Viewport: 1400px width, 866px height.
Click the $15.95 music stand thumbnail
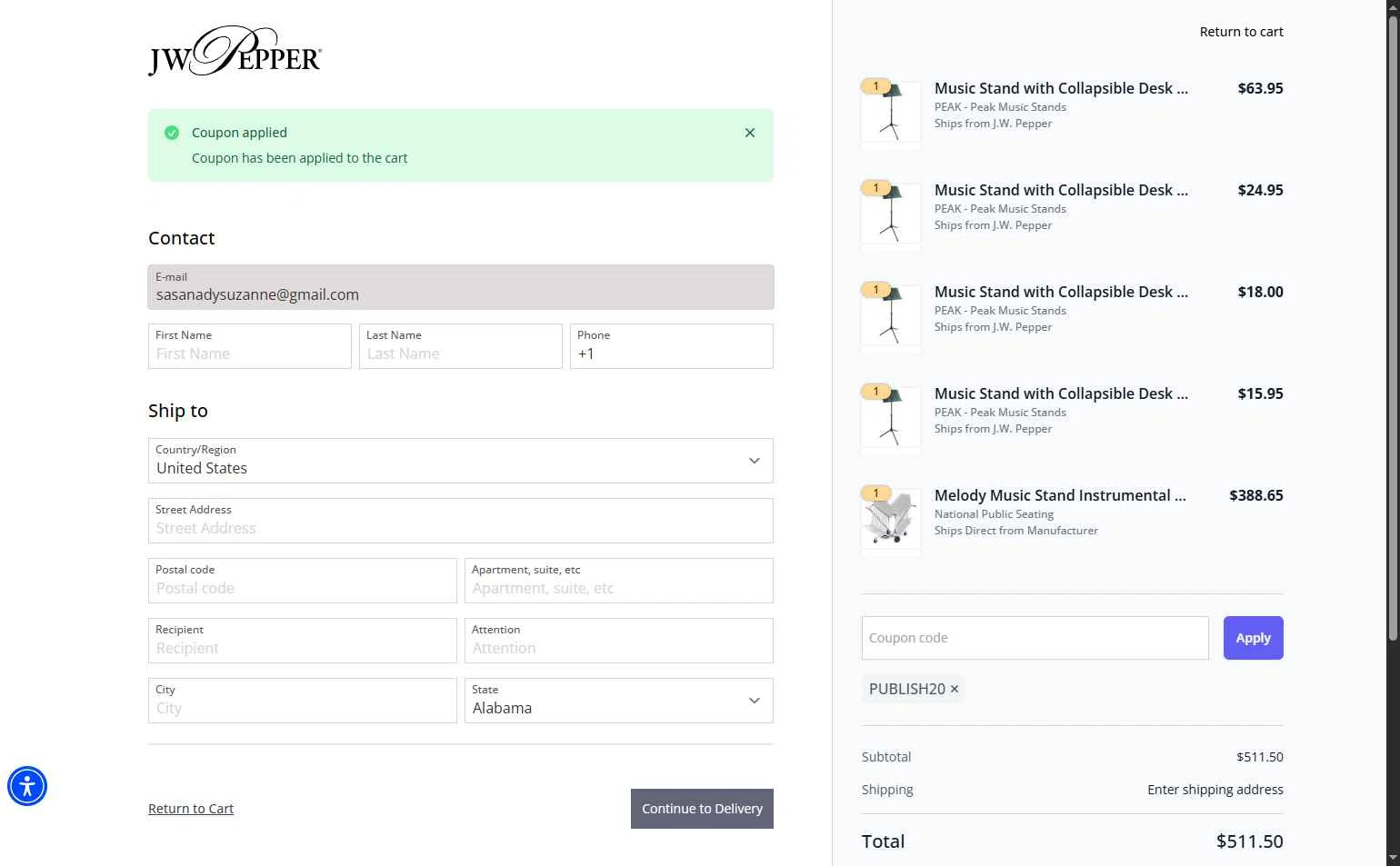891,419
